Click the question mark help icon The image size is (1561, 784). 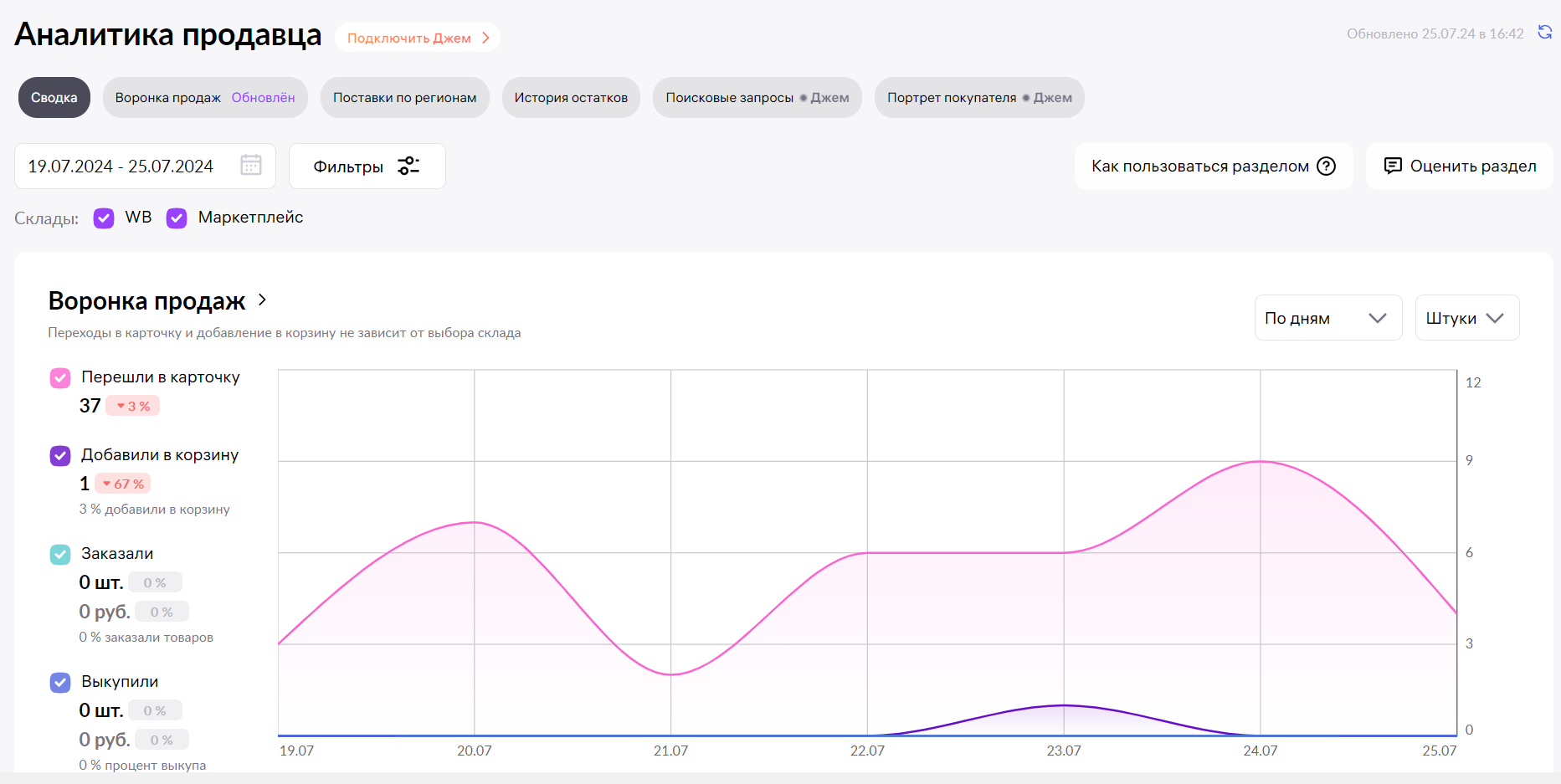tap(1326, 166)
